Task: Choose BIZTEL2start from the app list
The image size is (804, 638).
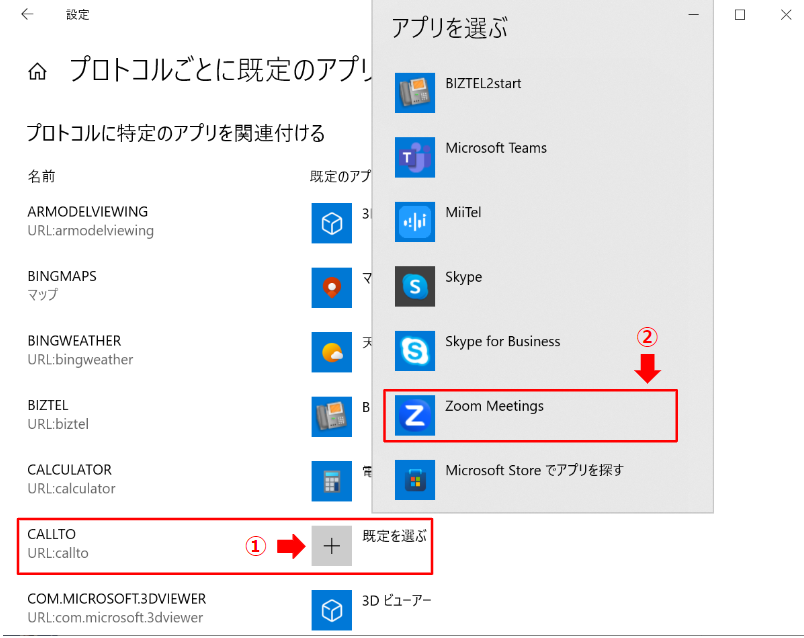Action: point(483,84)
